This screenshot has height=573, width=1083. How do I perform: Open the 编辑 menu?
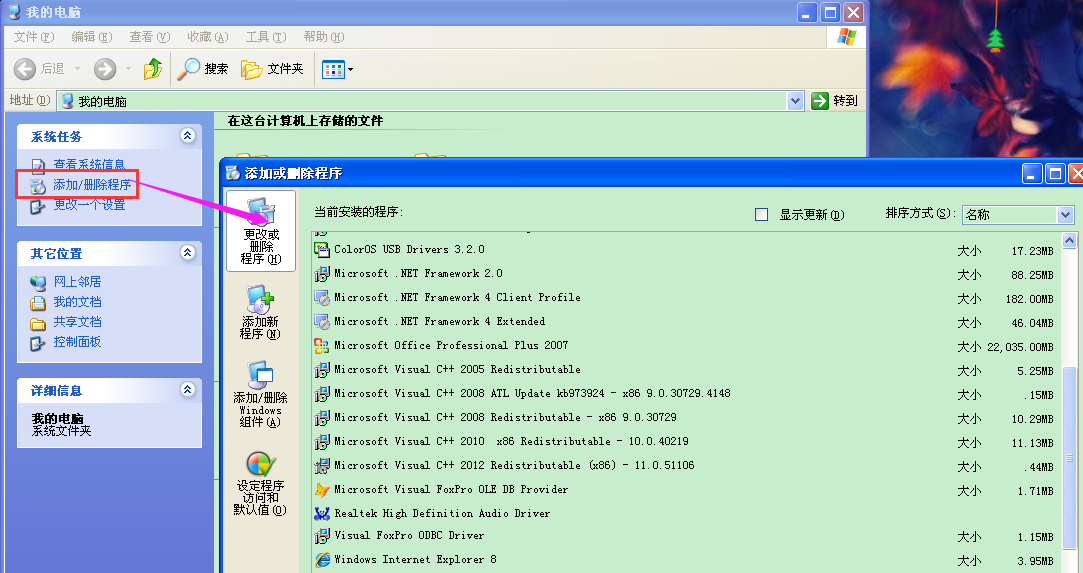92,37
